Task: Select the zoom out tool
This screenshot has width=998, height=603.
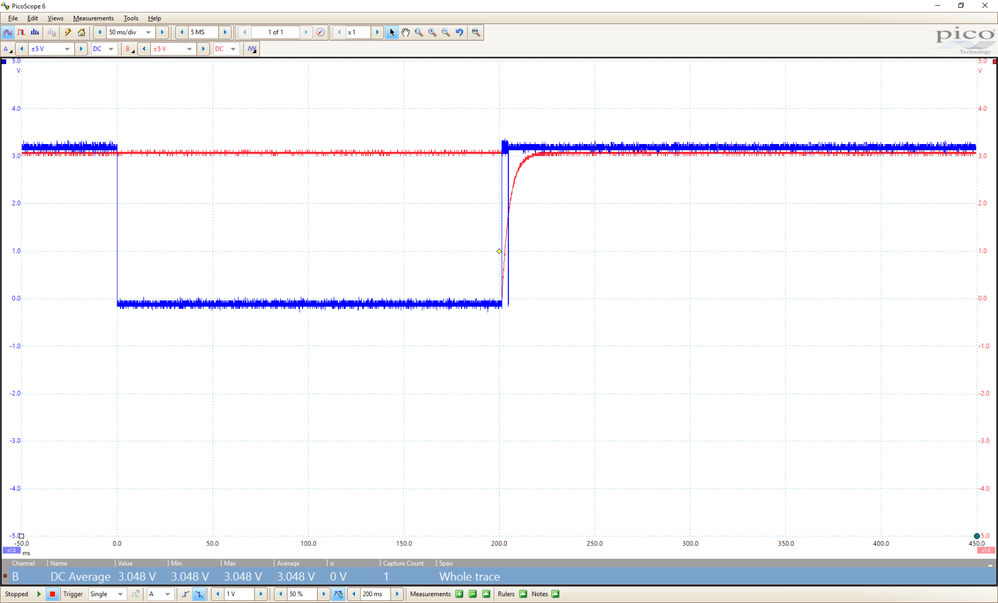Action: pos(446,32)
